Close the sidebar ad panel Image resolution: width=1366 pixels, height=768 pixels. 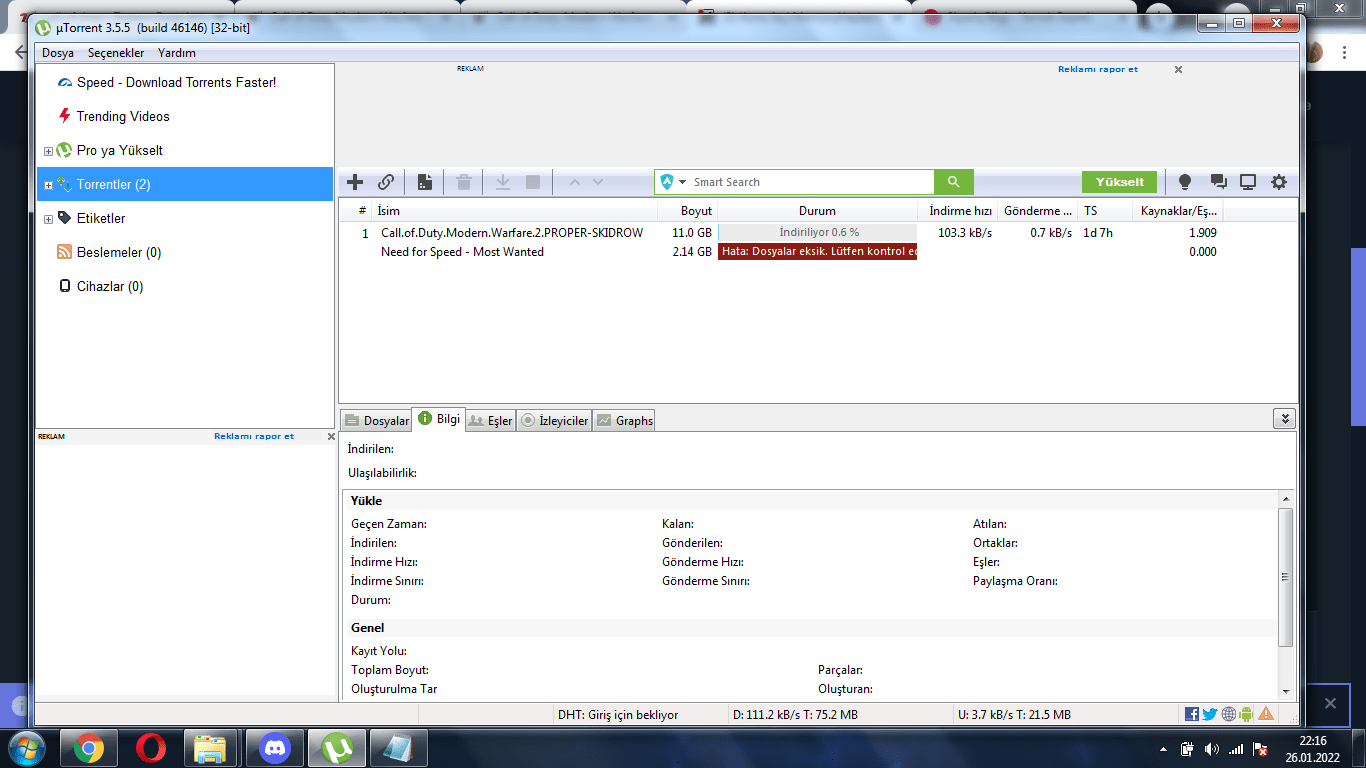pos(331,436)
